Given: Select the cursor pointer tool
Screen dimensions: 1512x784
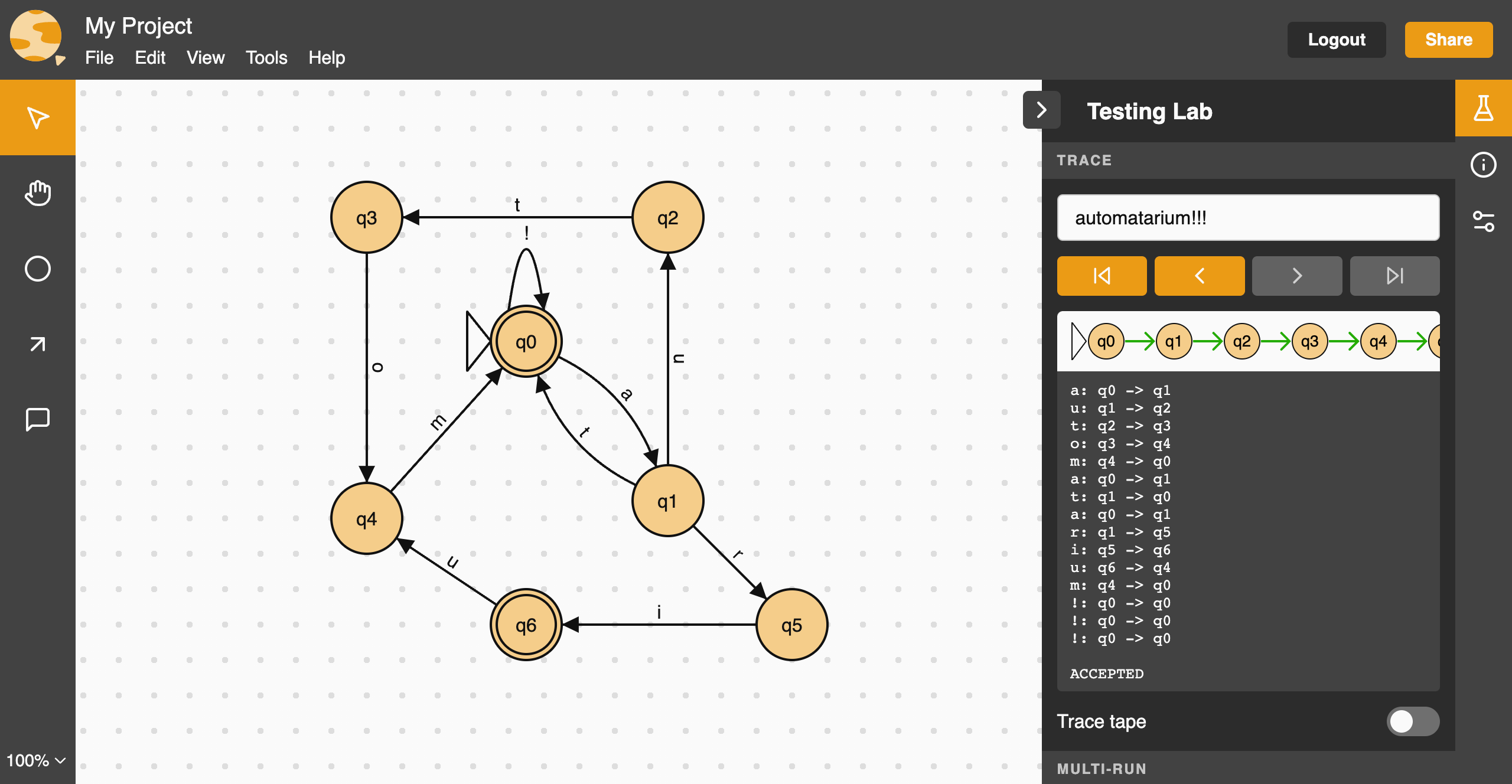Looking at the screenshot, I should pos(37,117).
